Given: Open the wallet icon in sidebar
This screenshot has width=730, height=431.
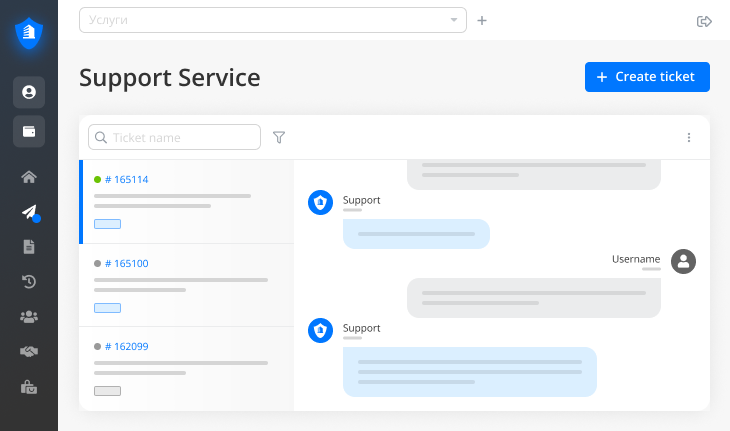Looking at the screenshot, I should tap(29, 131).
